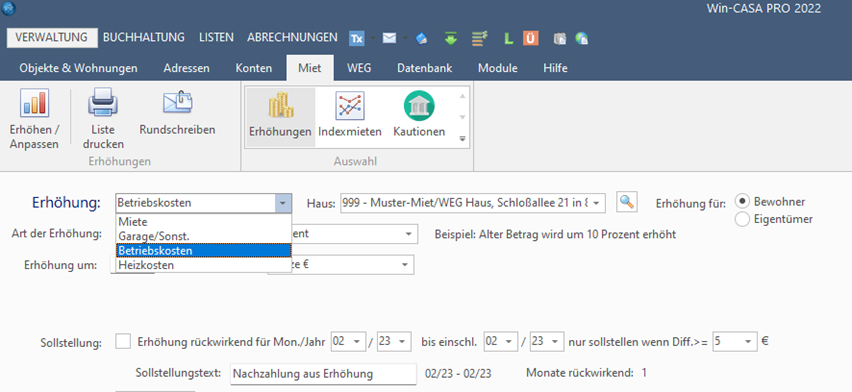Click the globe with document icon
852x392 pixels.
point(582,39)
